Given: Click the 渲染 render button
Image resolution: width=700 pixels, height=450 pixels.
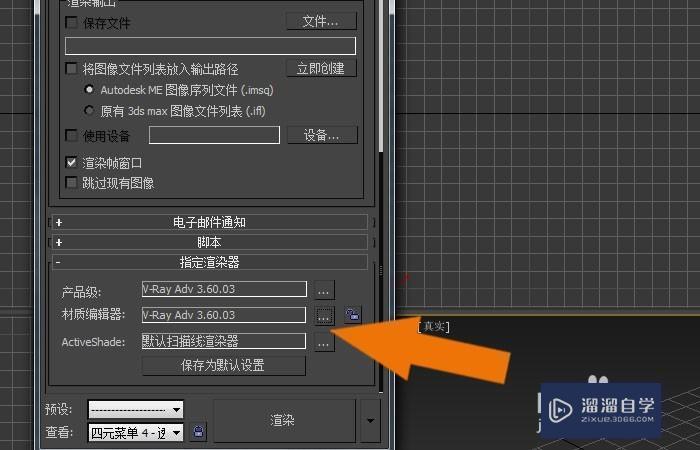Looking at the screenshot, I should point(284,420).
